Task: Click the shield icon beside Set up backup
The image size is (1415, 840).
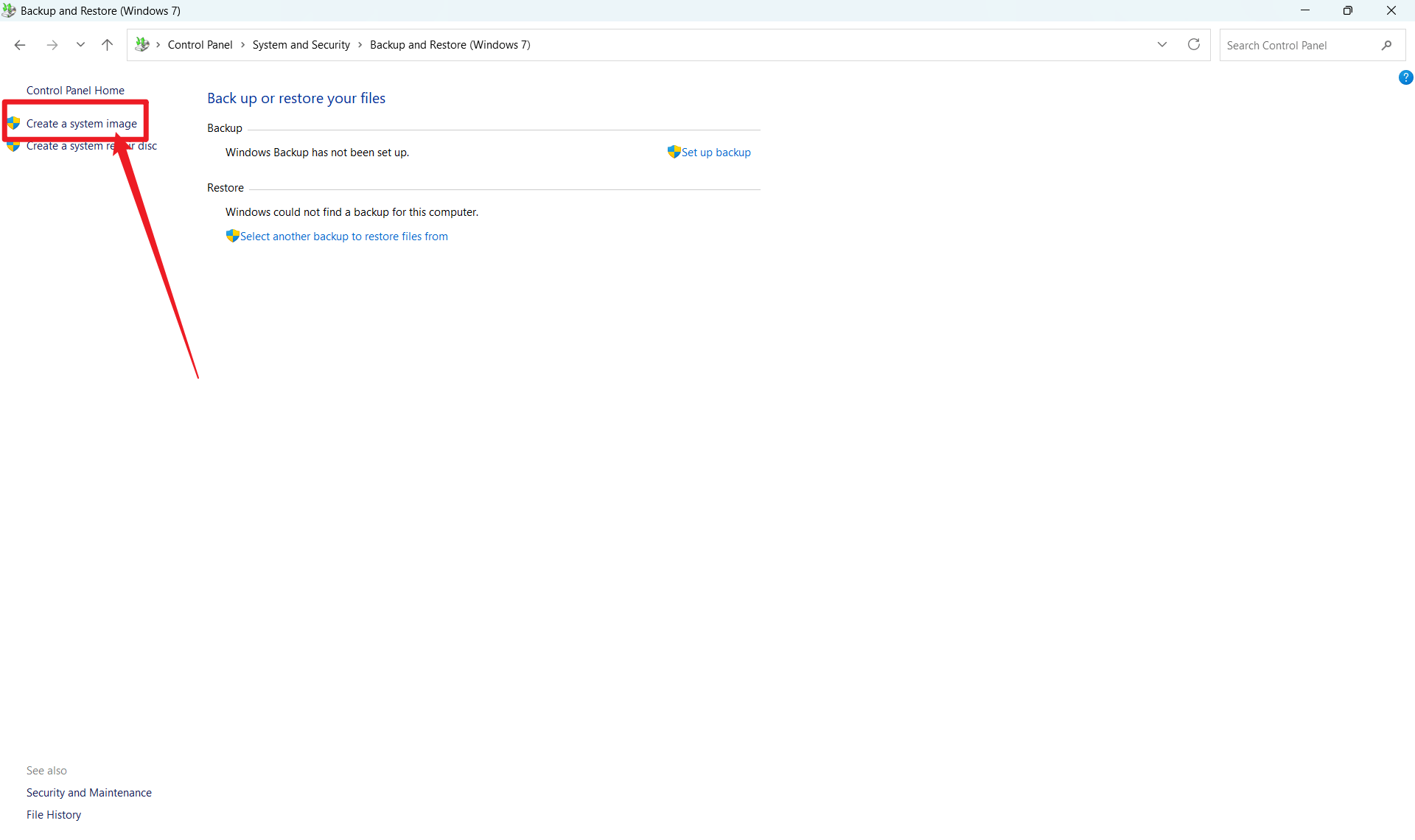Action: (x=674, y=152)
